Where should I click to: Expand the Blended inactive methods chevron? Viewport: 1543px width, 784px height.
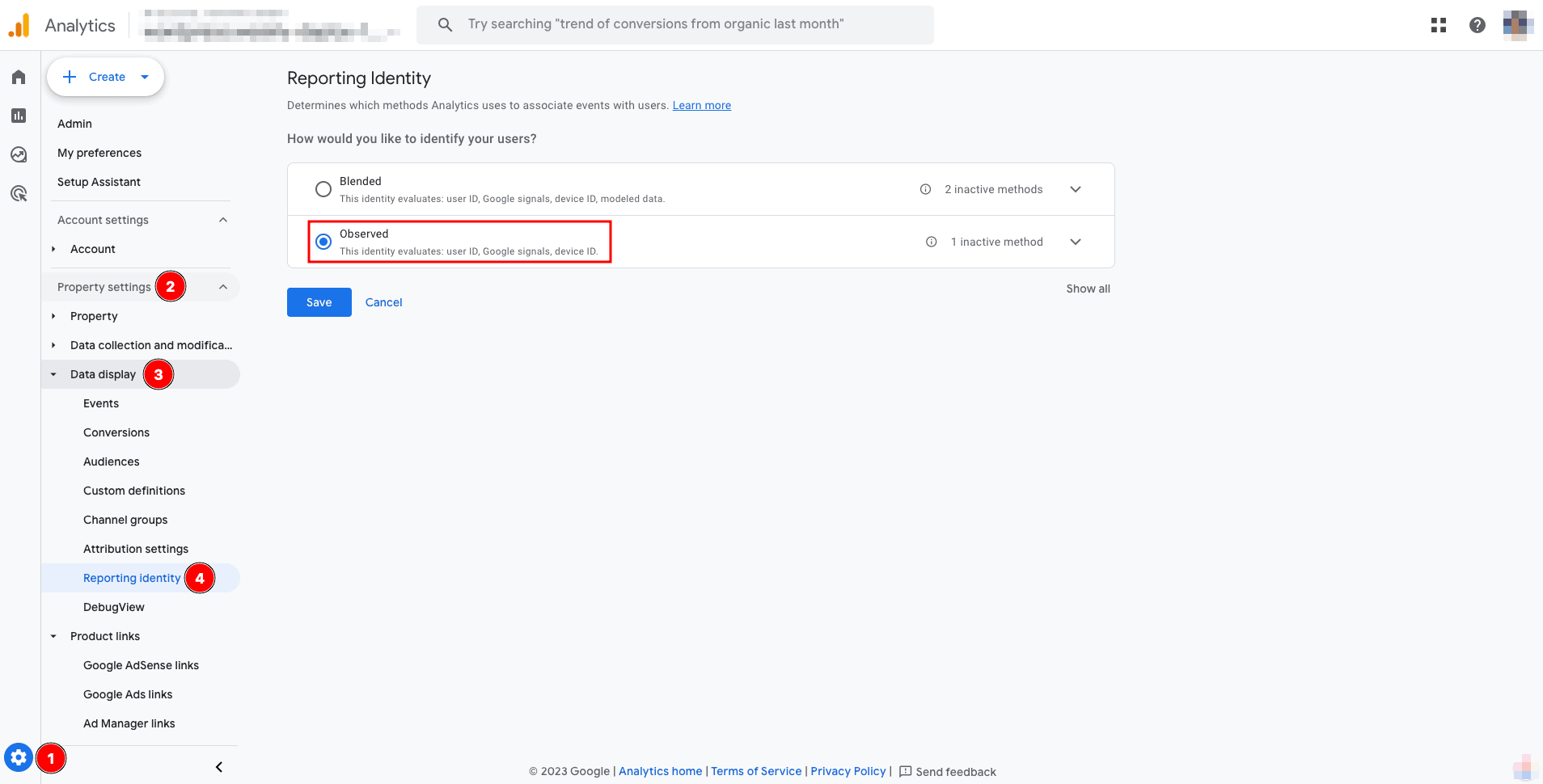(x=1076, y=189)
